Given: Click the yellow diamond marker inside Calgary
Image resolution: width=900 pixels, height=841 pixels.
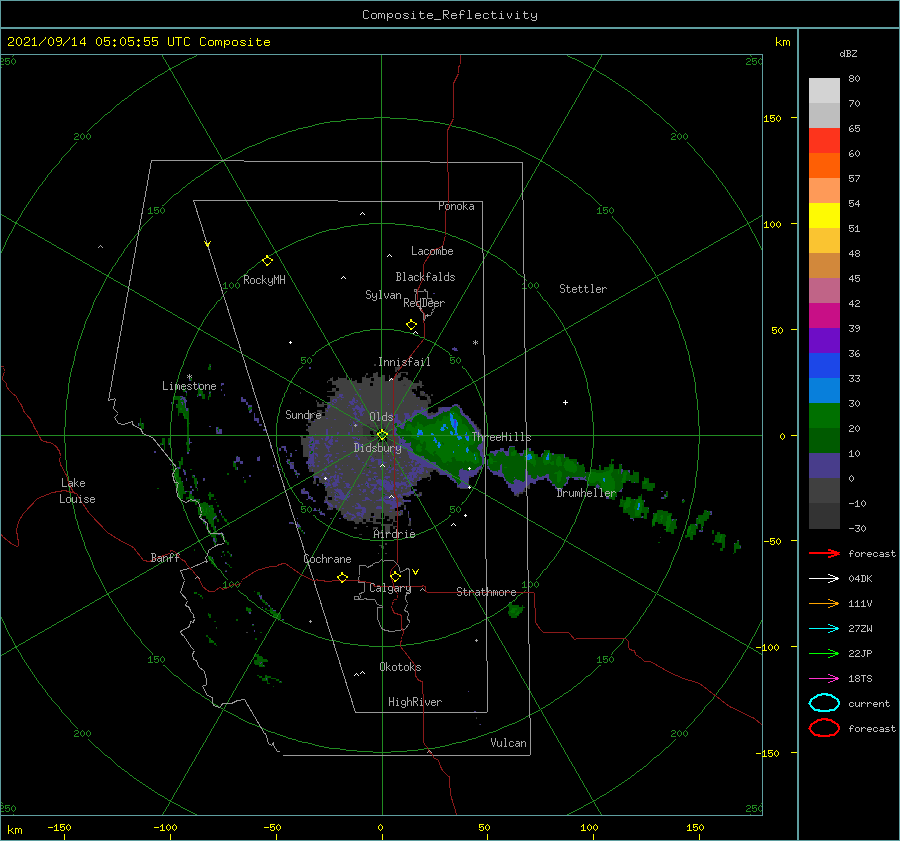Looking at the screenshot, I should click(395, 576).
